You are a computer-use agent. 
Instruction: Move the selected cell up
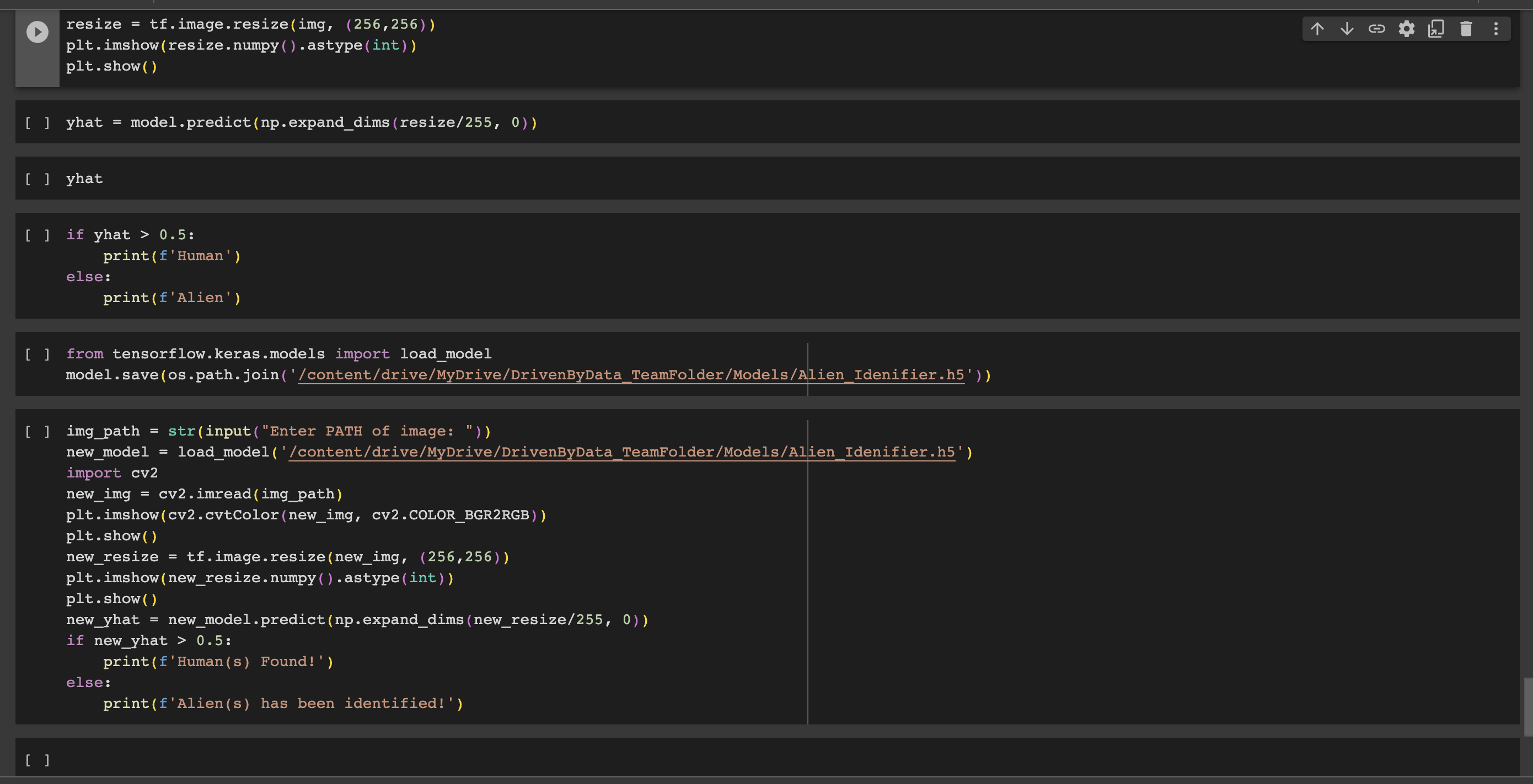click(1317, 29)
